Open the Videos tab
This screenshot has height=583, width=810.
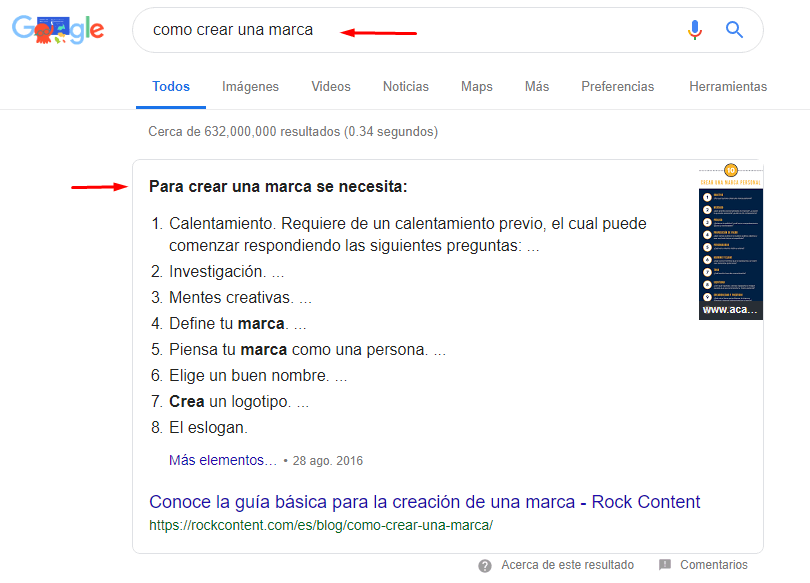point(331,87)
